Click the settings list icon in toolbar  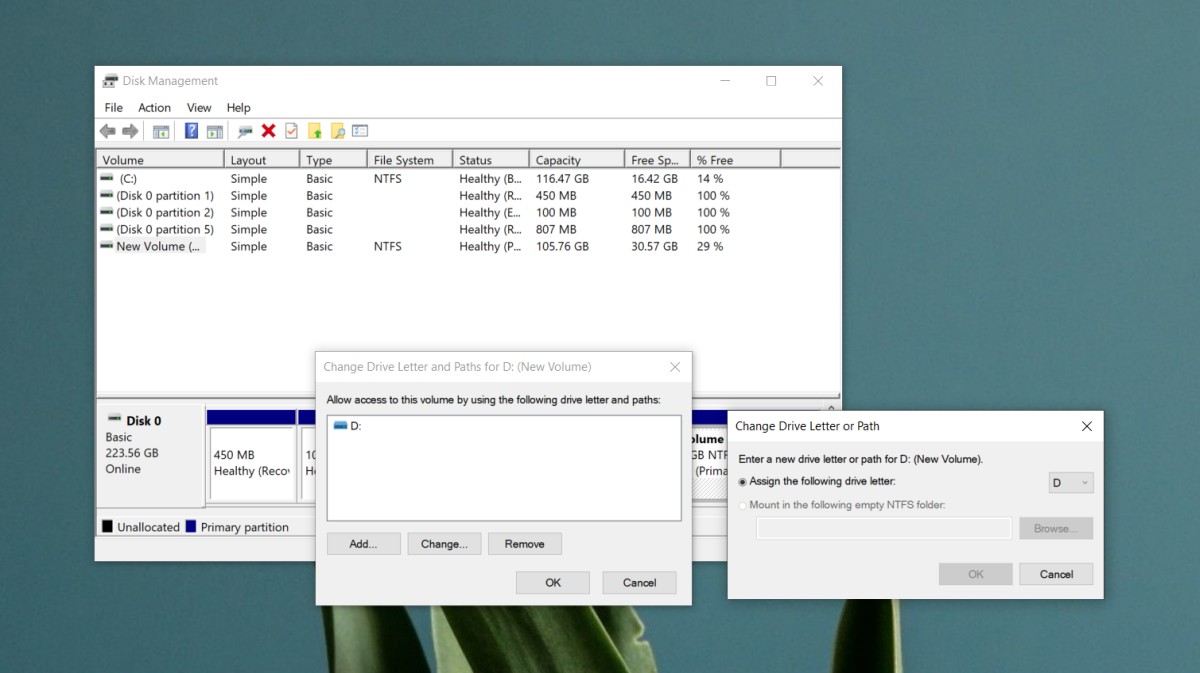tap(360, 131)
